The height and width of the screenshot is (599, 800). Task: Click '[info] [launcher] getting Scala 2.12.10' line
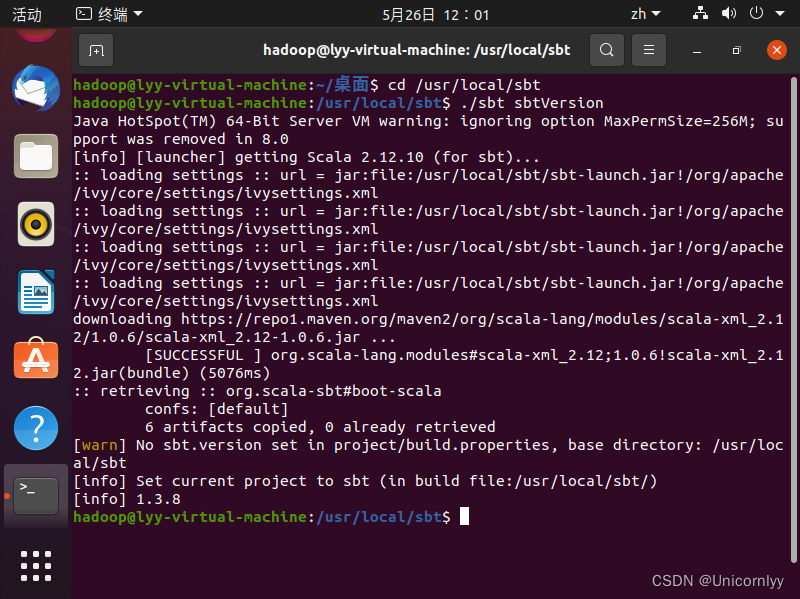tap(306, 157)
